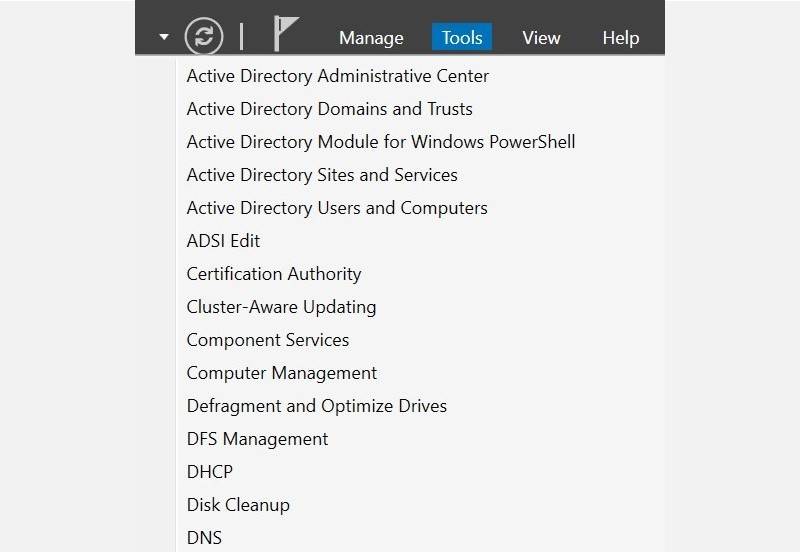Select Active Directory Module for Windows PowerShell
Viewport: 800px width, 552px height.
point(381,142)
